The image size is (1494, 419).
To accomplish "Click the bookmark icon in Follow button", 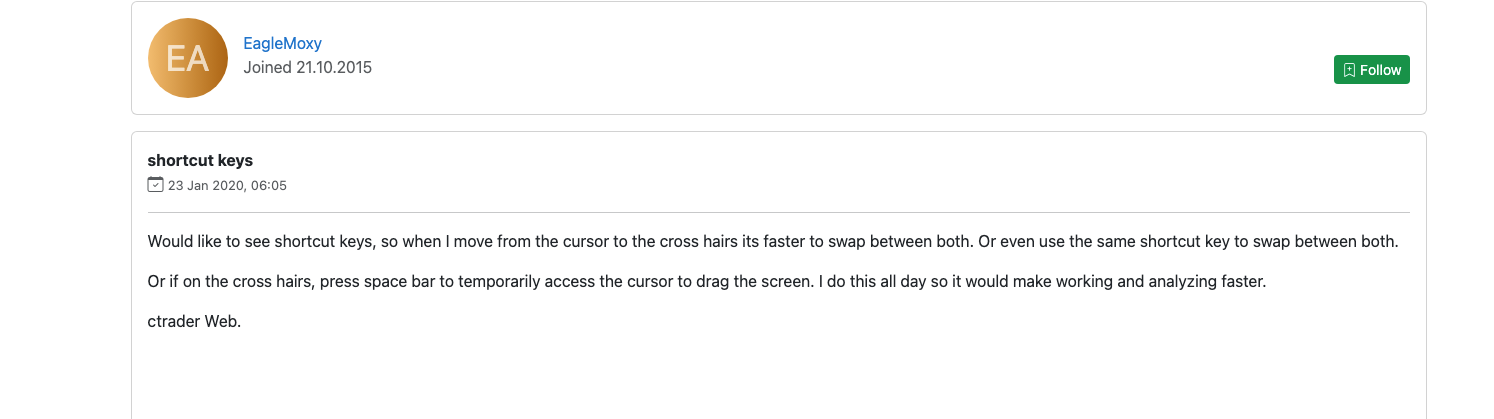I will pyautogui.click(x=1349, y=70).
